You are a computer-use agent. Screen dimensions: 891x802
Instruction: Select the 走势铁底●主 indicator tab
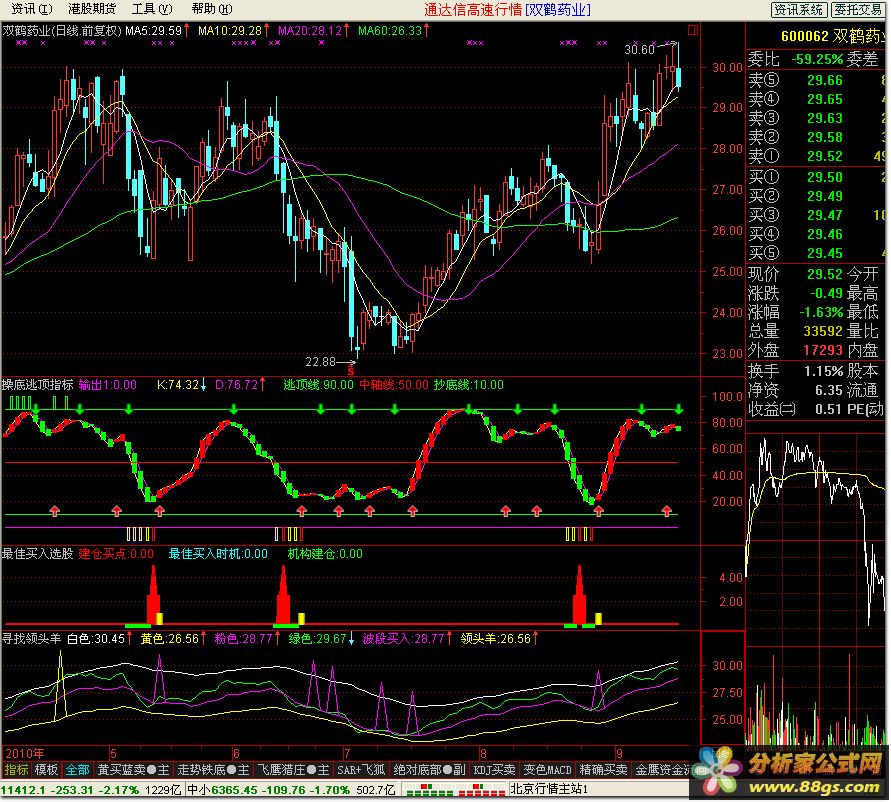point(213,770)
